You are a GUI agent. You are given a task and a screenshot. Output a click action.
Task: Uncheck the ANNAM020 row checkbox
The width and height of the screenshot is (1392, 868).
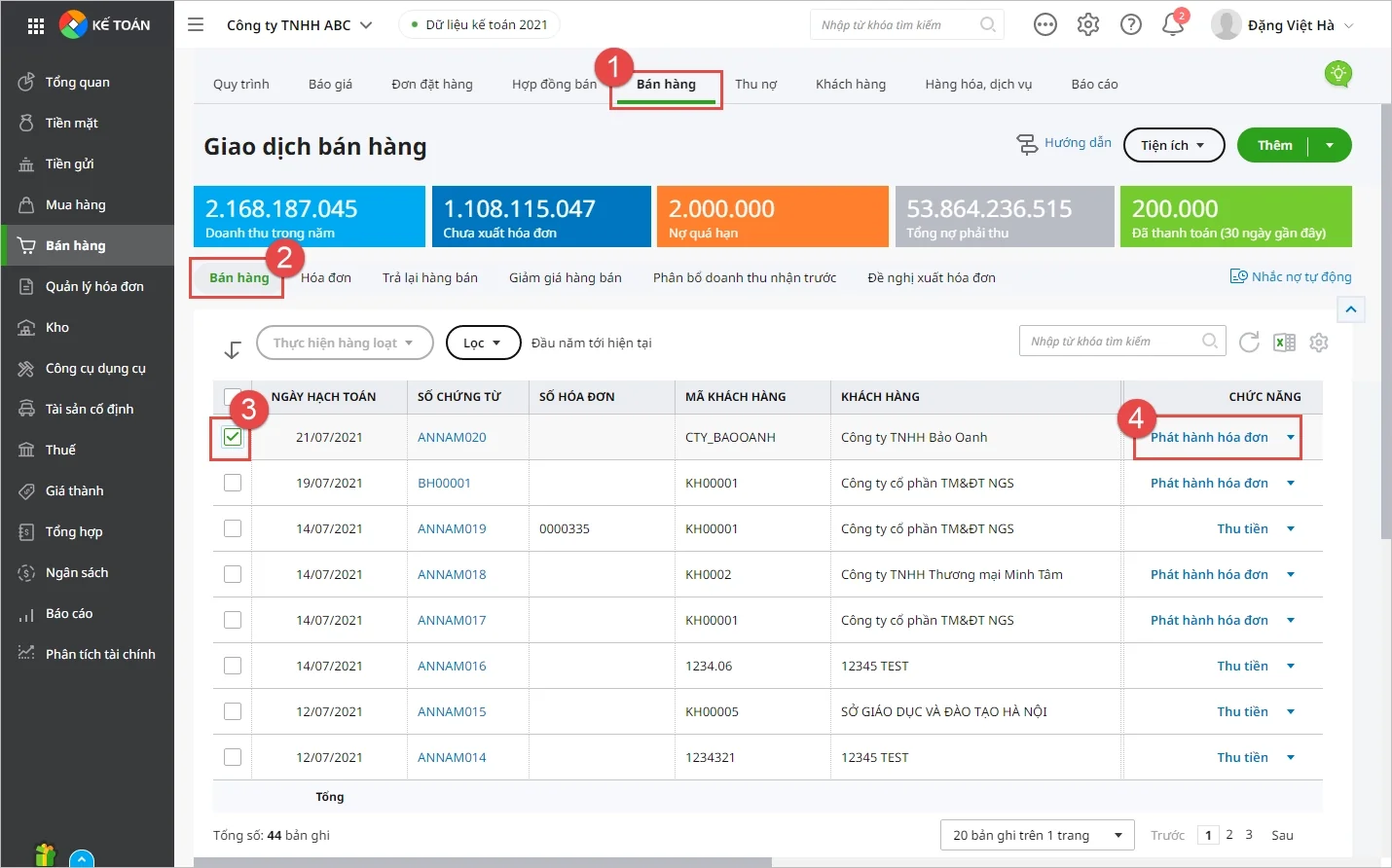[233, 437]
